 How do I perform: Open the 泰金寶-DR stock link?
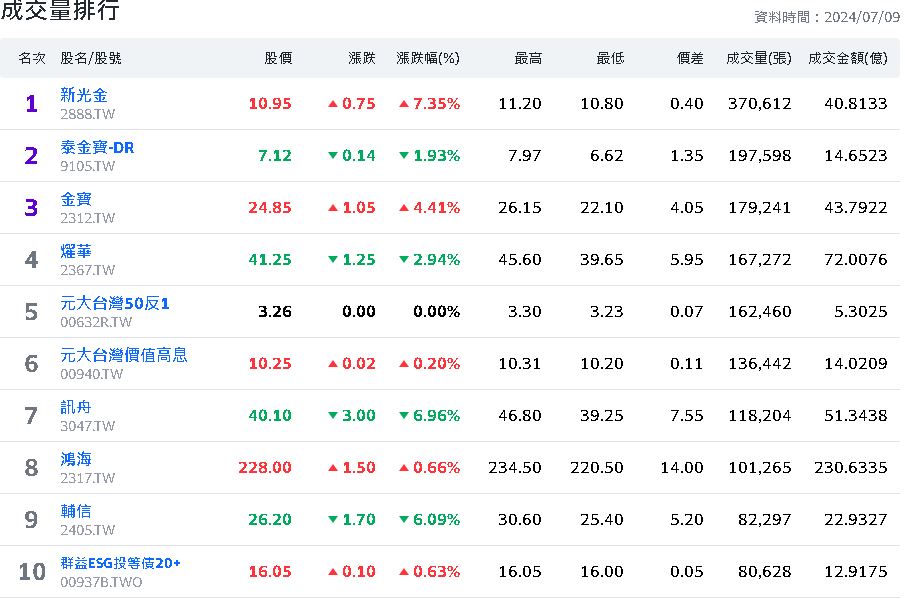pyautogui.click(x=97, y=147)
